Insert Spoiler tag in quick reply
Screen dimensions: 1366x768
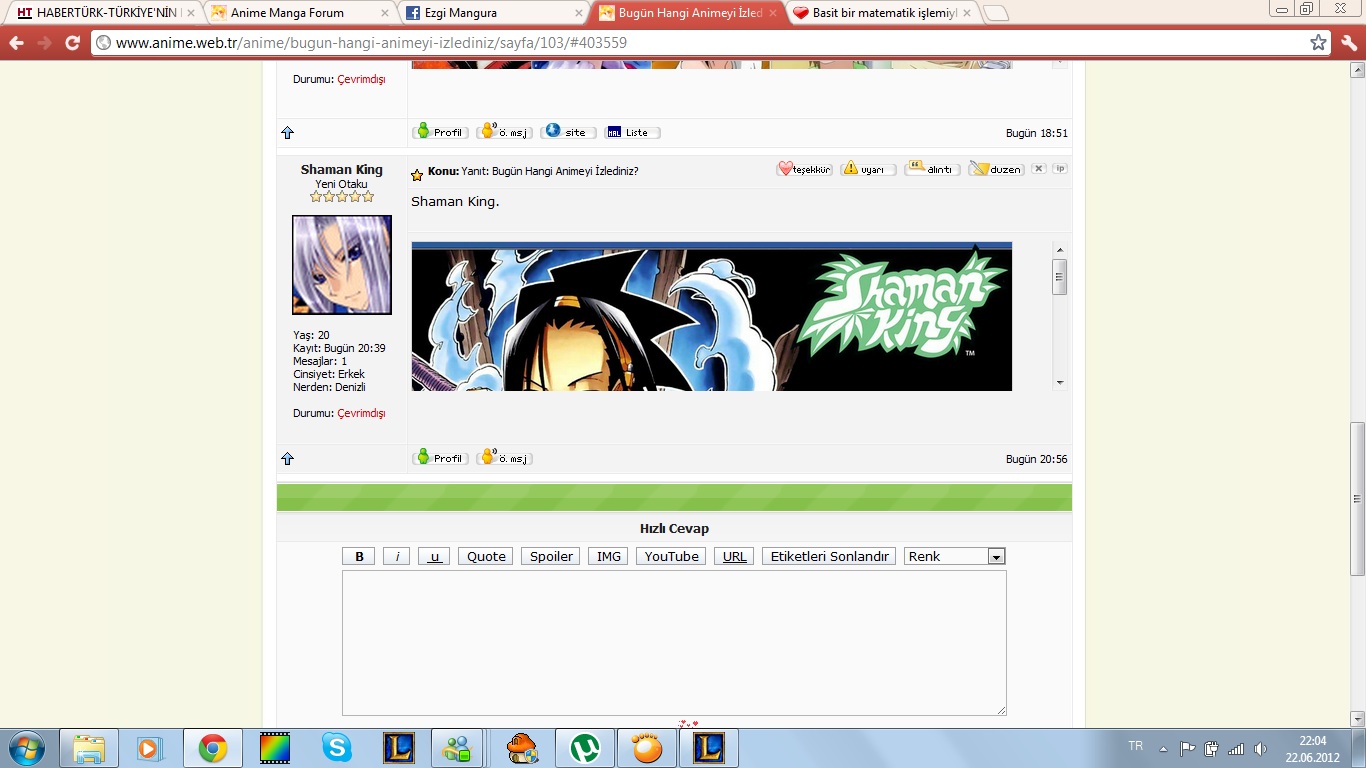tap(551, 556)
